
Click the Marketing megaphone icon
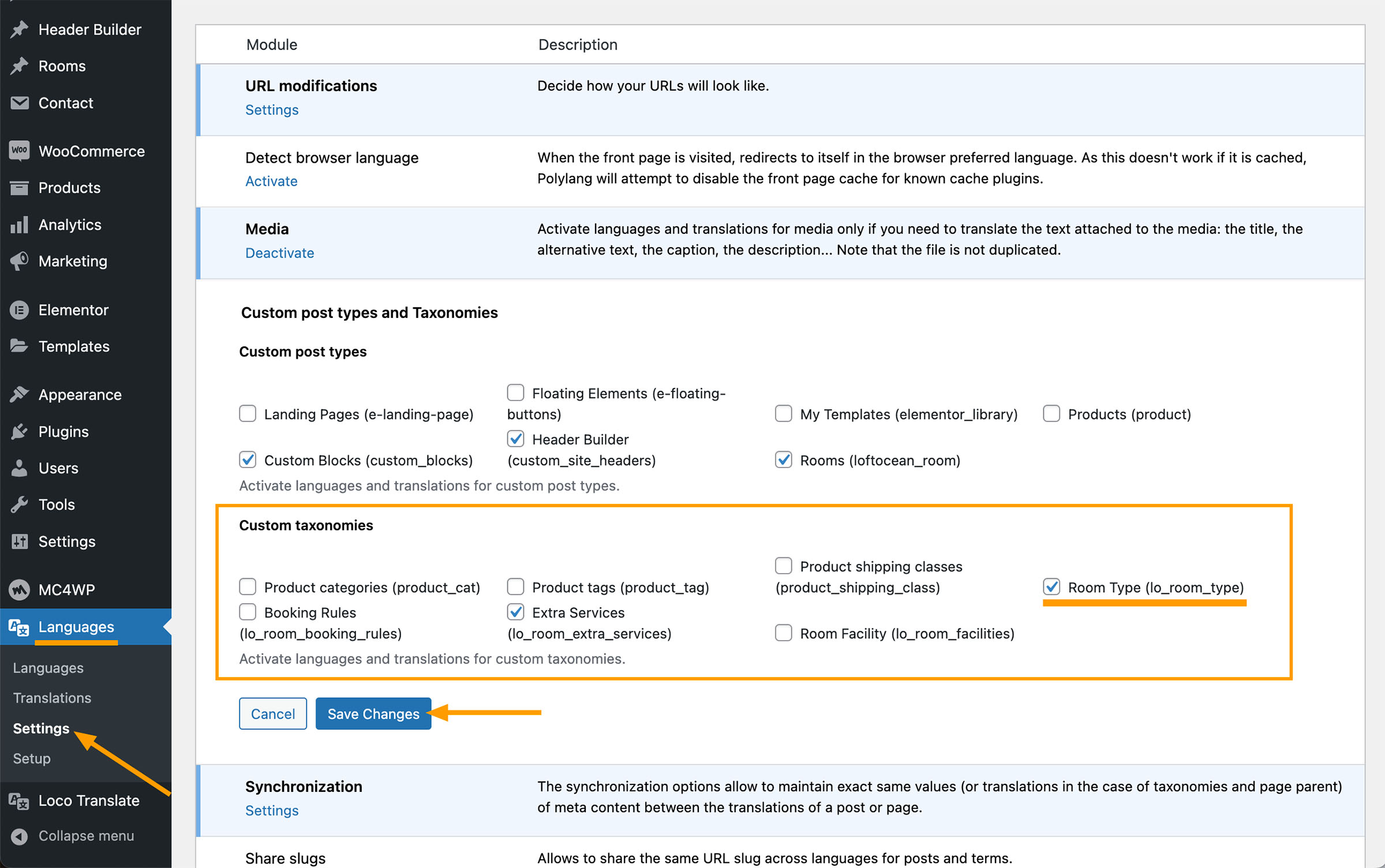19,261
